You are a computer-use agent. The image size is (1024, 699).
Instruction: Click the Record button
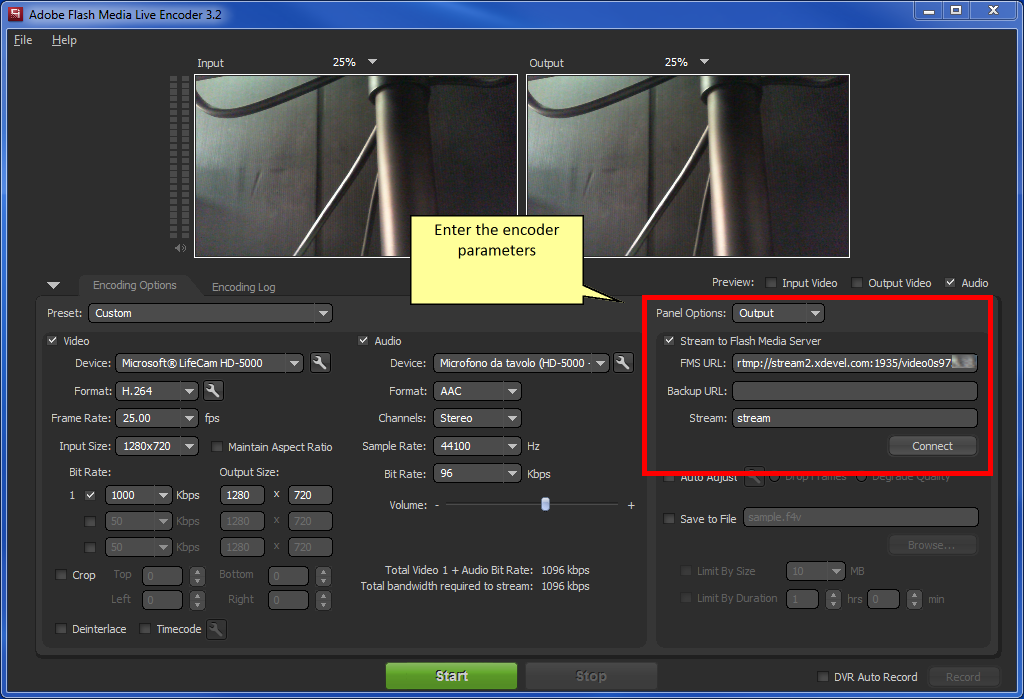click(x=963, y=677)
